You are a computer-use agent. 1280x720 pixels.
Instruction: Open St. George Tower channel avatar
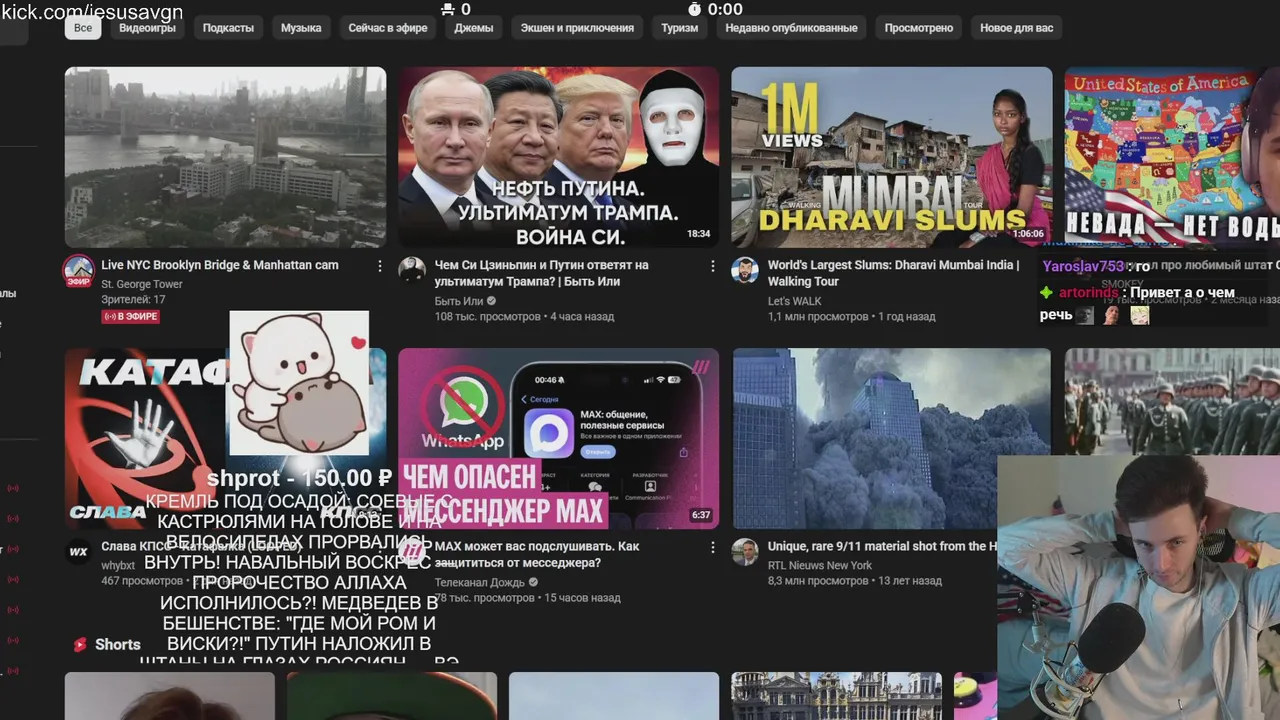point(78,270)
